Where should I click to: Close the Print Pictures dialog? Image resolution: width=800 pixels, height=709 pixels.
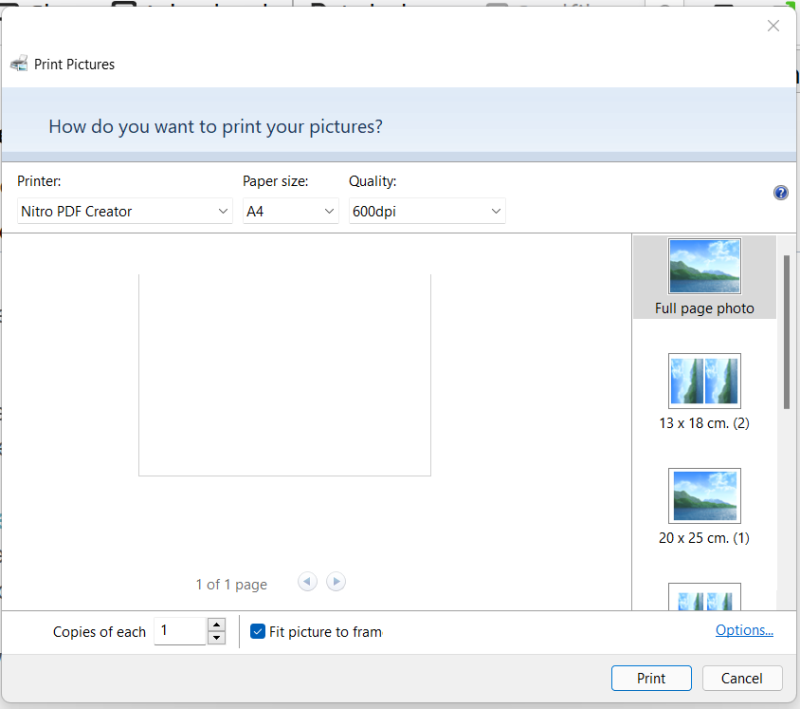pos(773,26)
